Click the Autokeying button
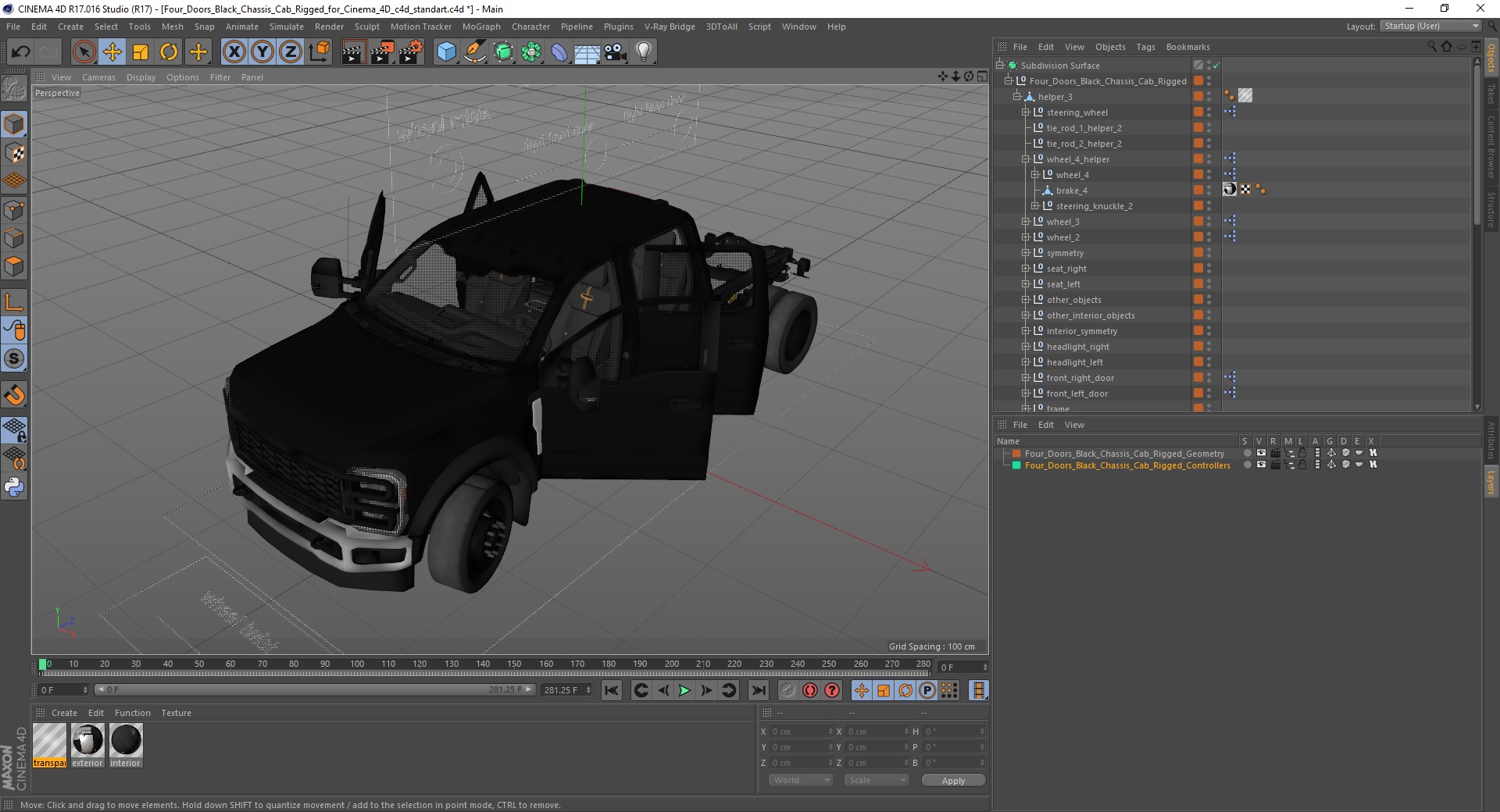The width and height of the screenshot is (1500, 812). (x=810, y=690)
